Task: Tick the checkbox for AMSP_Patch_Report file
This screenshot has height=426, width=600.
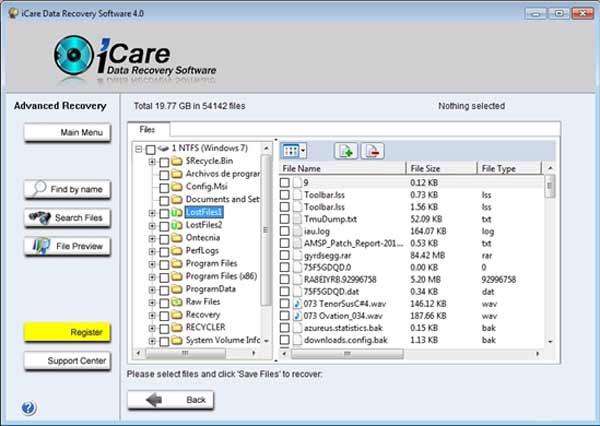Action: tap(284, 243)
